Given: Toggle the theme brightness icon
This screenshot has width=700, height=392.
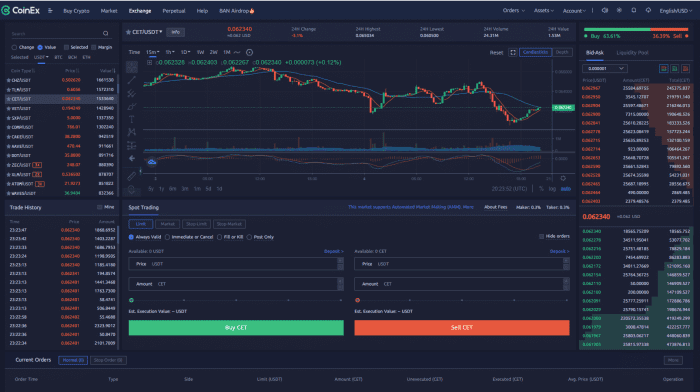Looking at the screenshot, I should point(619,10).
